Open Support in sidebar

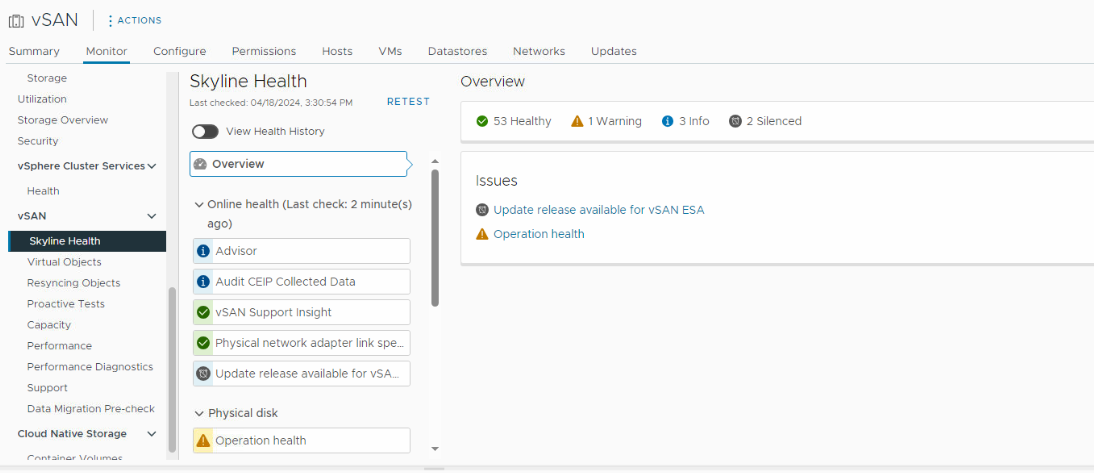(47, 388)
